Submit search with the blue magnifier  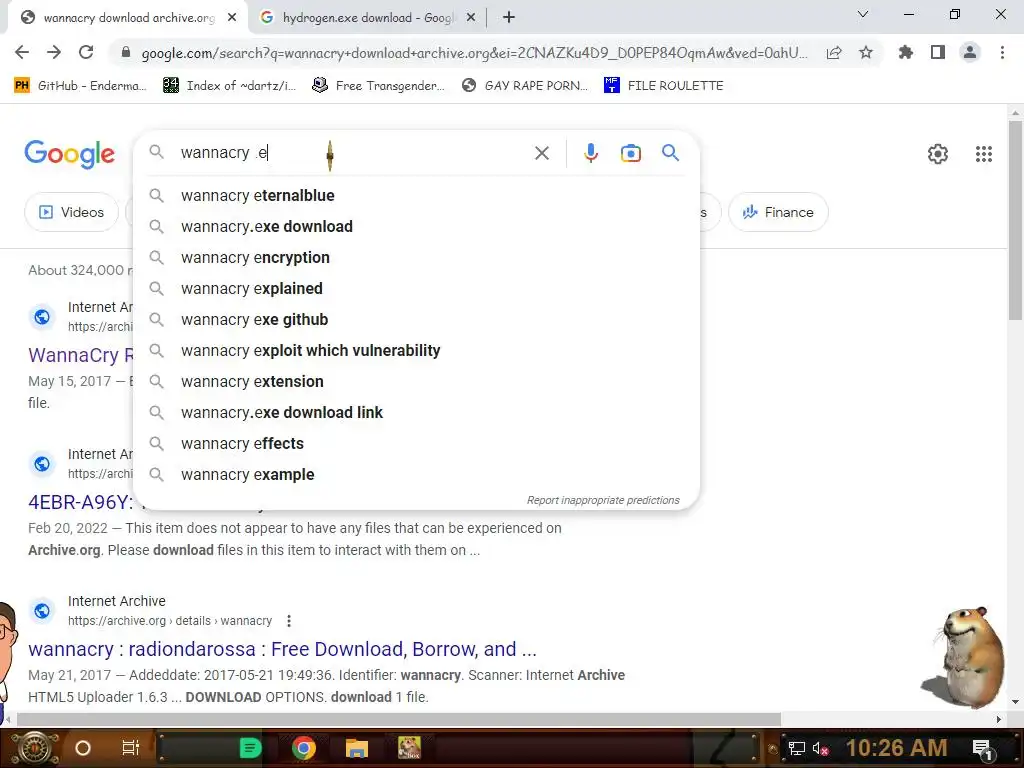coord(671,153)
